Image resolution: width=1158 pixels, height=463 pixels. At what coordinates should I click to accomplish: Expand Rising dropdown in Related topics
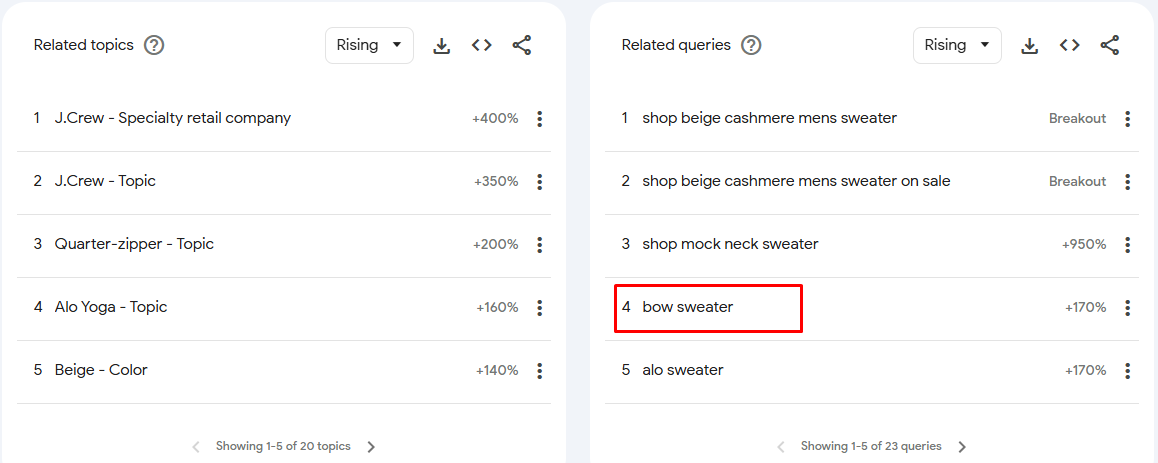coord(369,45)
